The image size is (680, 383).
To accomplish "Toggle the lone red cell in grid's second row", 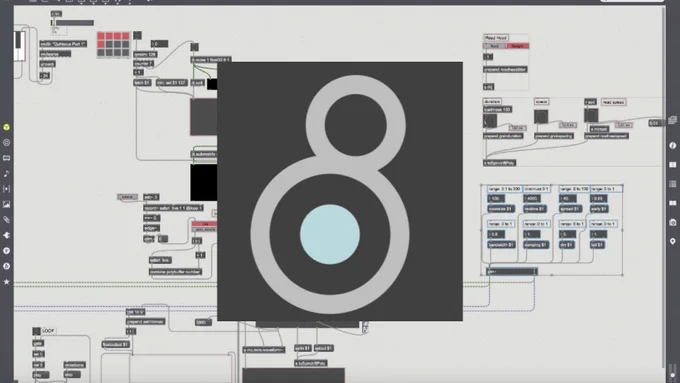I will [101, 44].
